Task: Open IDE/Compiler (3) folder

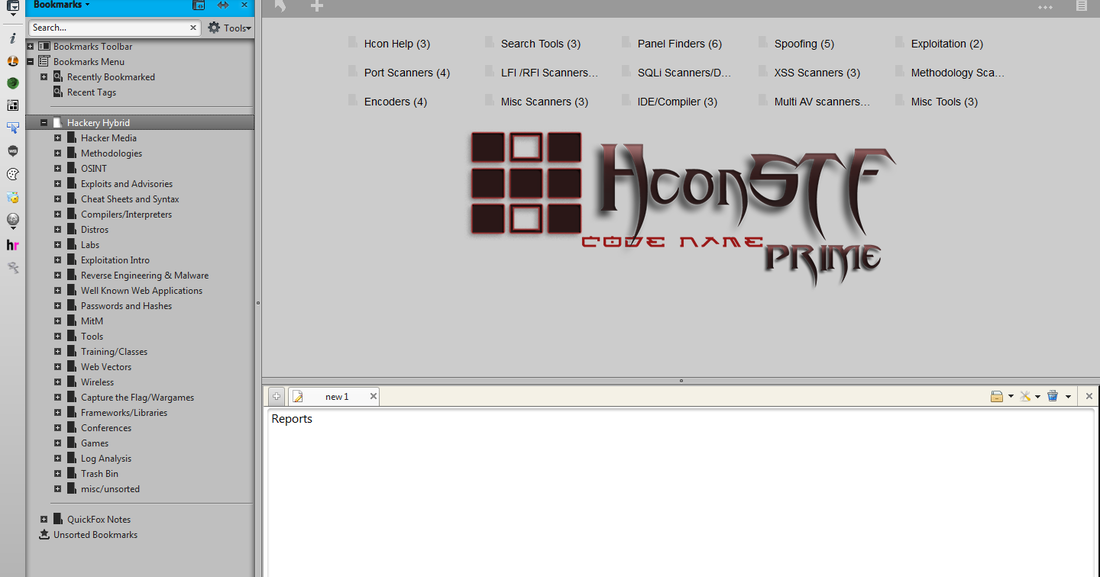Action: [670, 102]
